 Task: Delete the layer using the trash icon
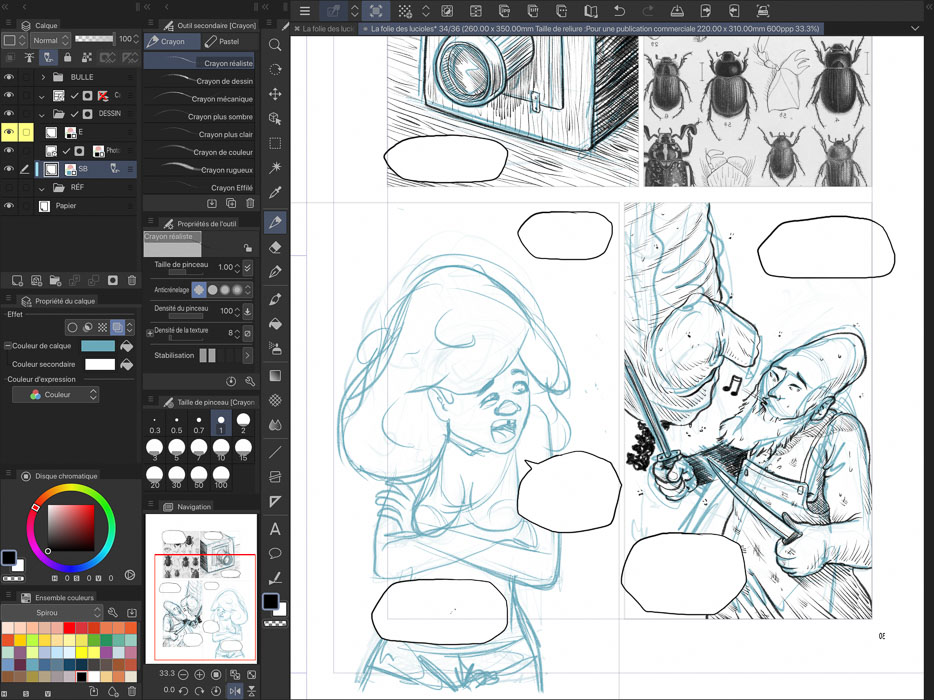[x=132, y=281]
